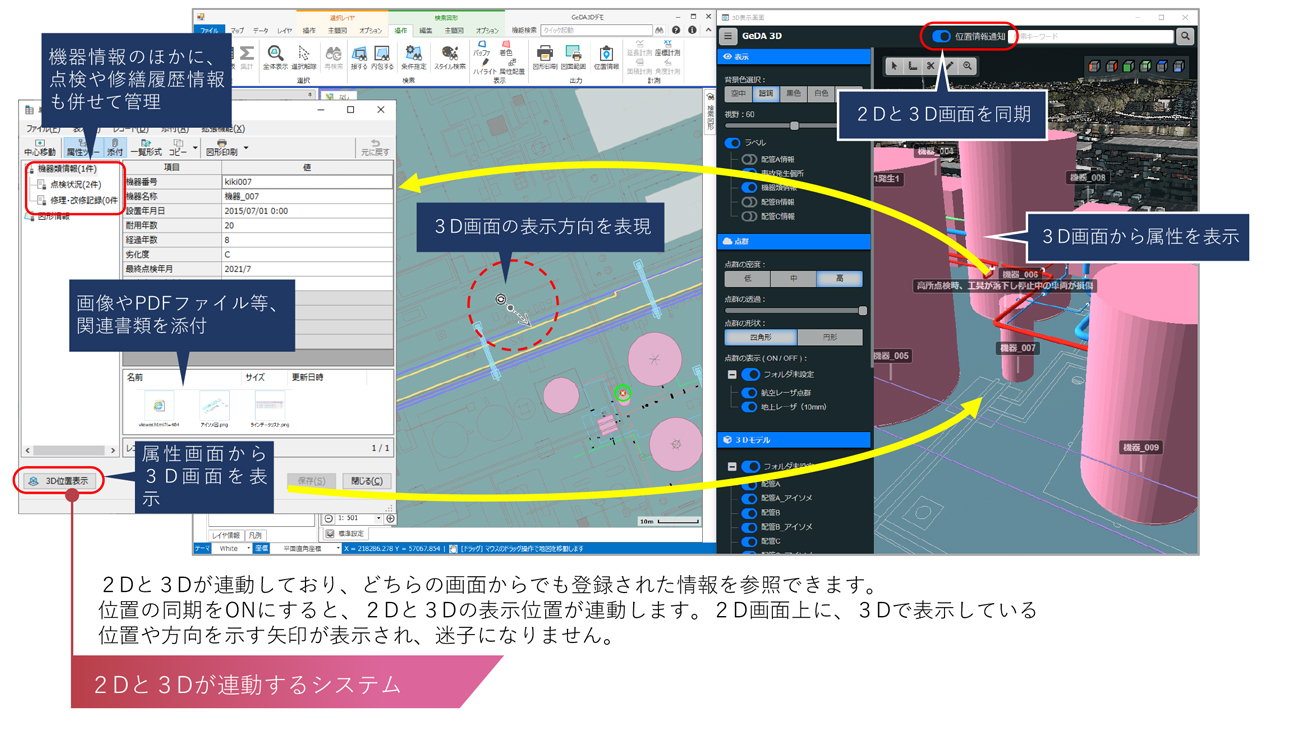Switch to the レイヤ情報 tab at the bottom

click(x=226, y=536)
